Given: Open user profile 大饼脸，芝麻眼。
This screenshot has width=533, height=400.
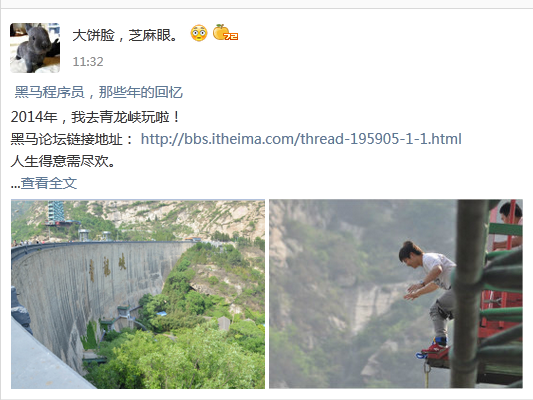Looking at the screenshot, I should pyautogui.click(x=125, y=35).
